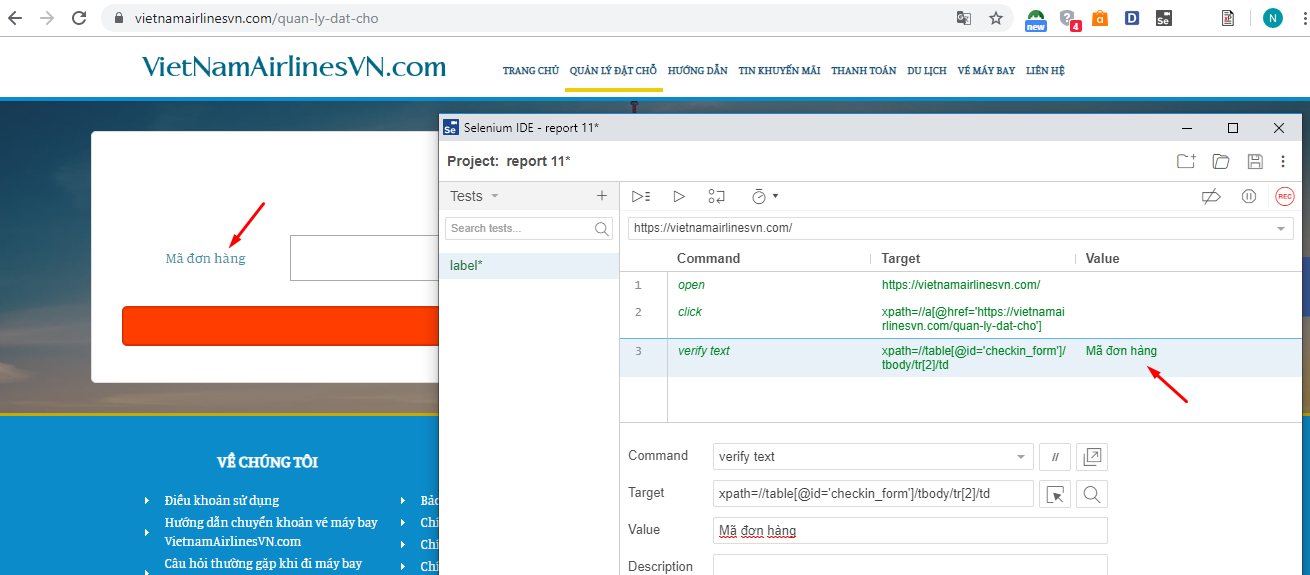This screenshot has height=575, width=1310.
Task: Open test execution speed timer
Action: click(x=765, y=196)
